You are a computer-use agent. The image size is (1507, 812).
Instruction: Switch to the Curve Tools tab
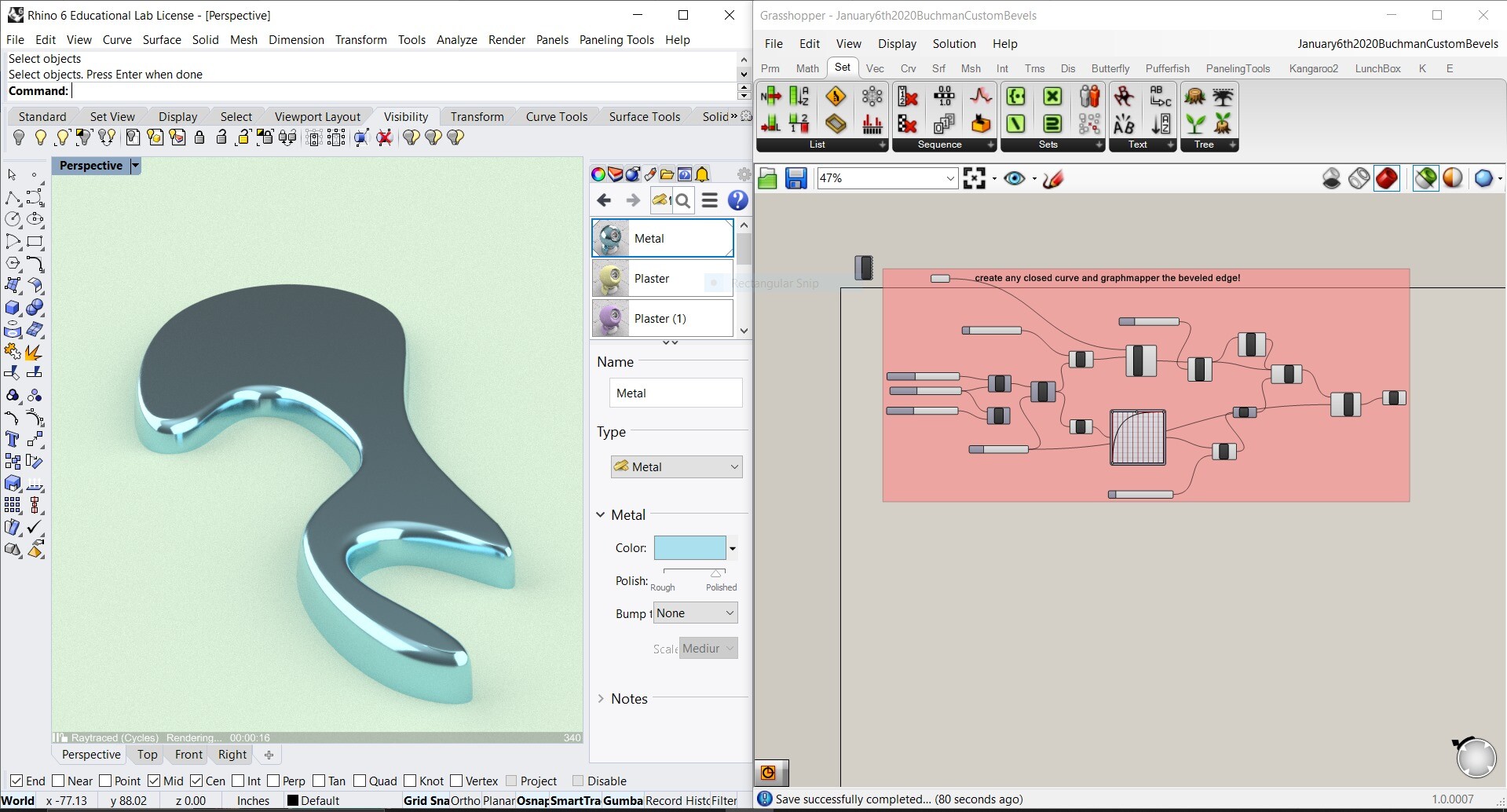coord(556,116)
